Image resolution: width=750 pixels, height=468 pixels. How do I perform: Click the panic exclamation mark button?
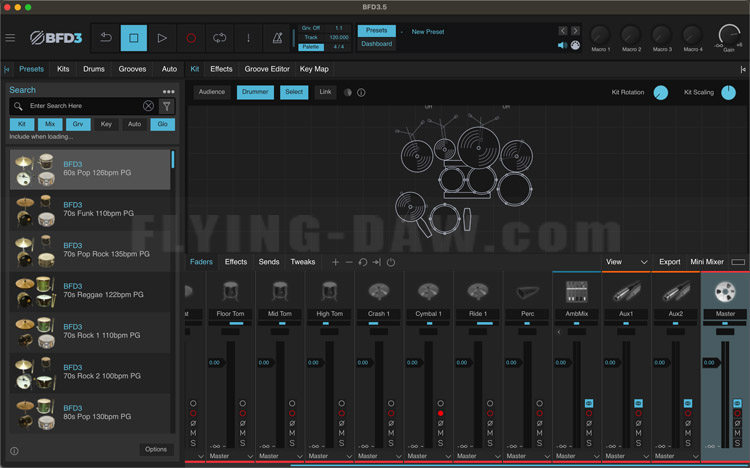tap(248, 38)
